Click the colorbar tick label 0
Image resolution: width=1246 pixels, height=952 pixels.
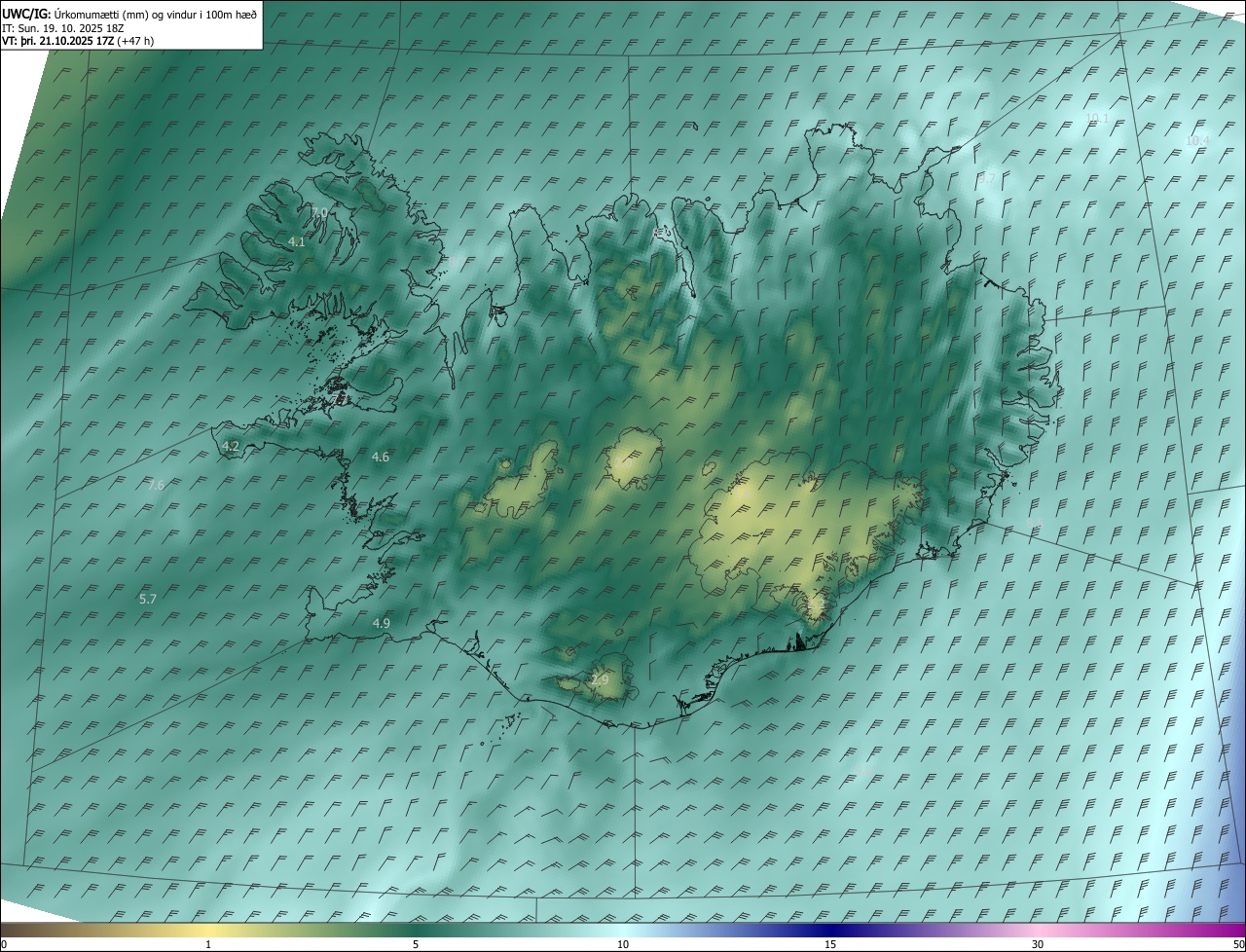tap(4, 944)
